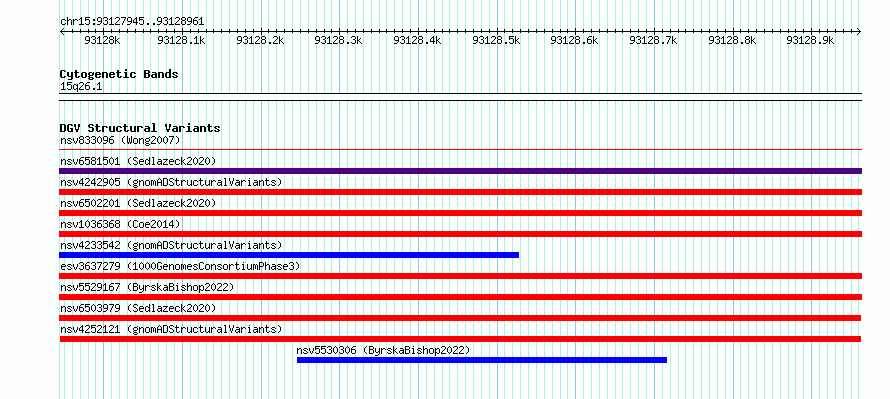
Task: Click the 93128.5k ruler tick label
Action: coord(496,40)
